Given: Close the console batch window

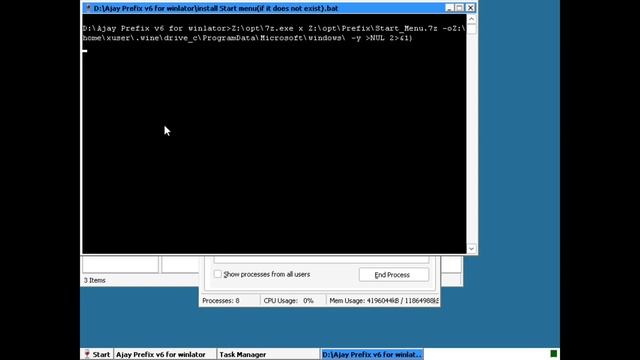Looking at the screenshot, I should [470, 8].
